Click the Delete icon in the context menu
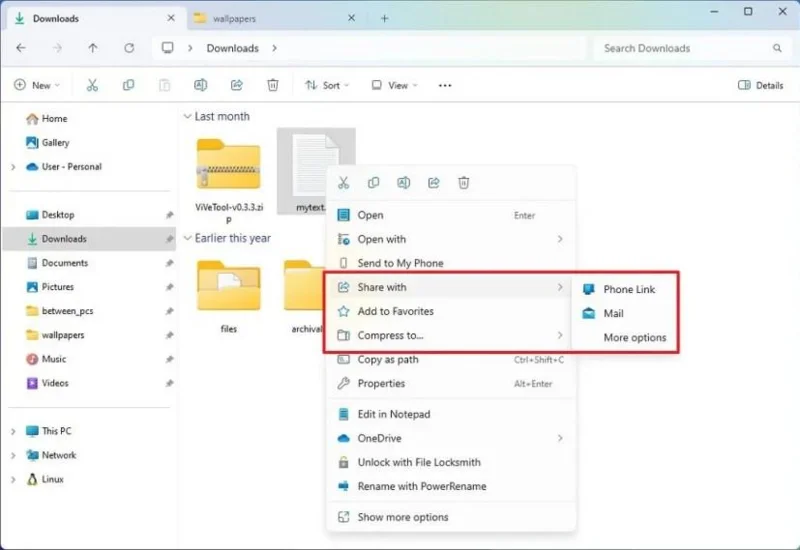This screenshot has width=800, height=550. [464, 183]
